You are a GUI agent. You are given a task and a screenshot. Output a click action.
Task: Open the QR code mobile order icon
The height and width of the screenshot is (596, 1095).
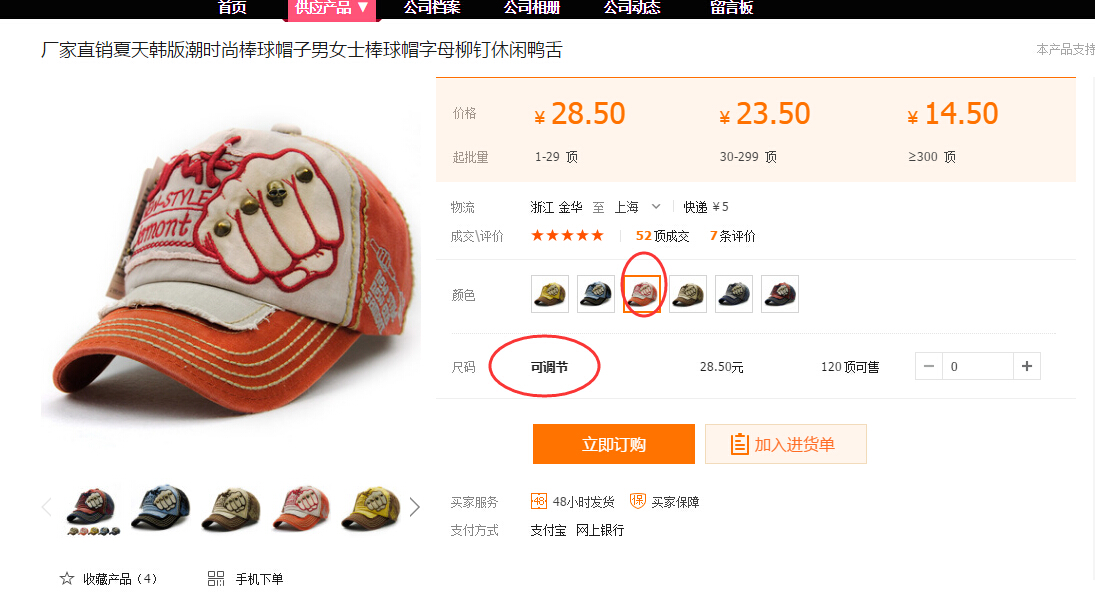[x=216, y=579]
